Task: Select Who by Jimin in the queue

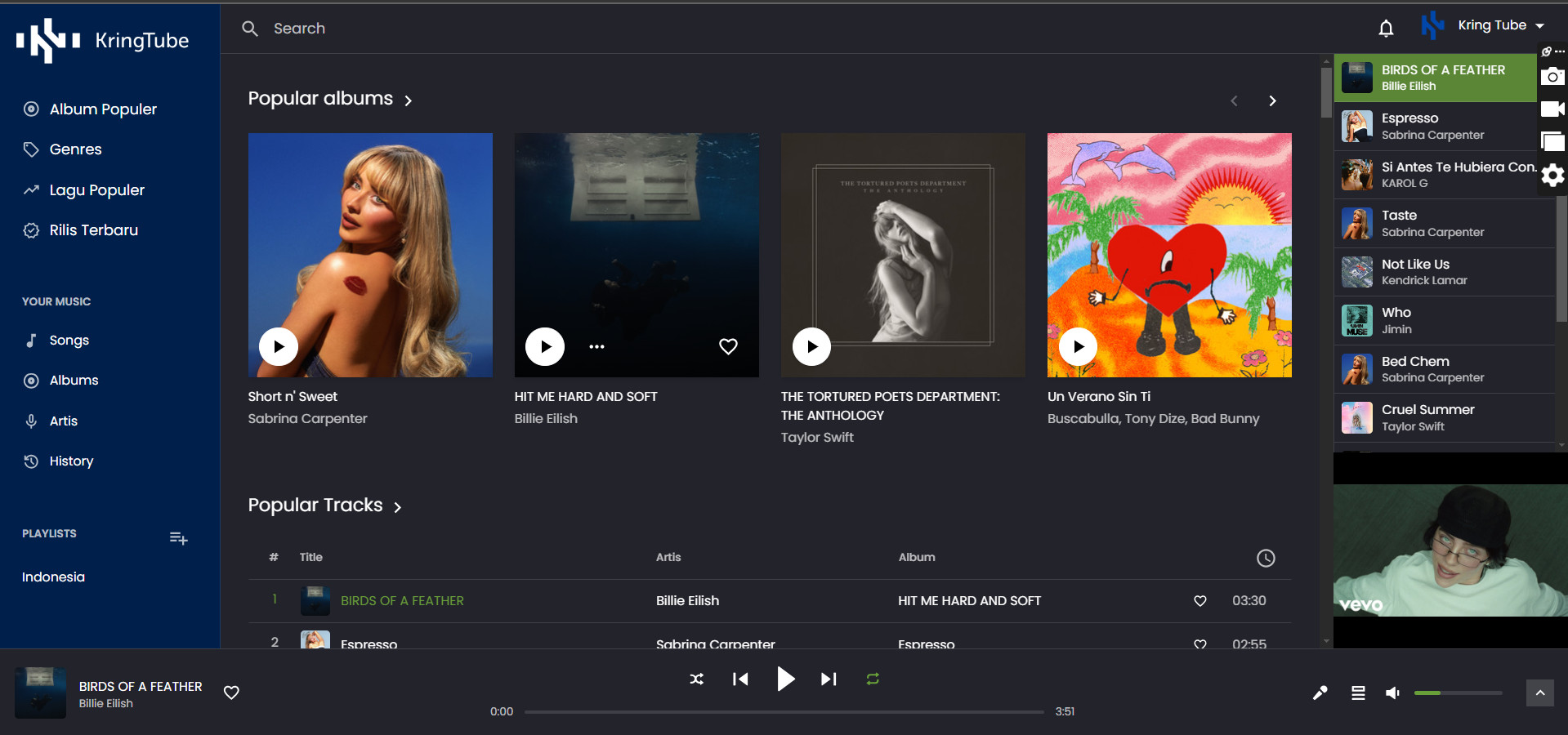Action: (1445, 321)
